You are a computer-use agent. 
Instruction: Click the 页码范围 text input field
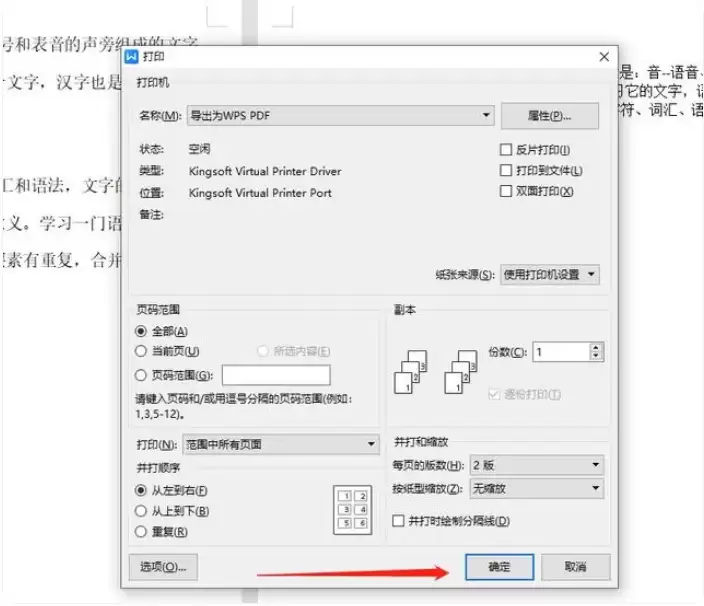(x=276, y=375)
